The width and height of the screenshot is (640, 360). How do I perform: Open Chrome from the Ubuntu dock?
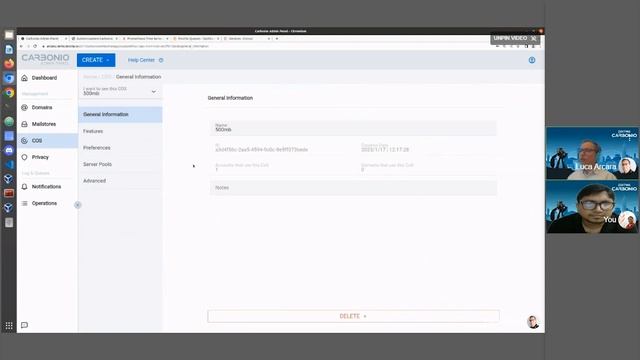9,93
